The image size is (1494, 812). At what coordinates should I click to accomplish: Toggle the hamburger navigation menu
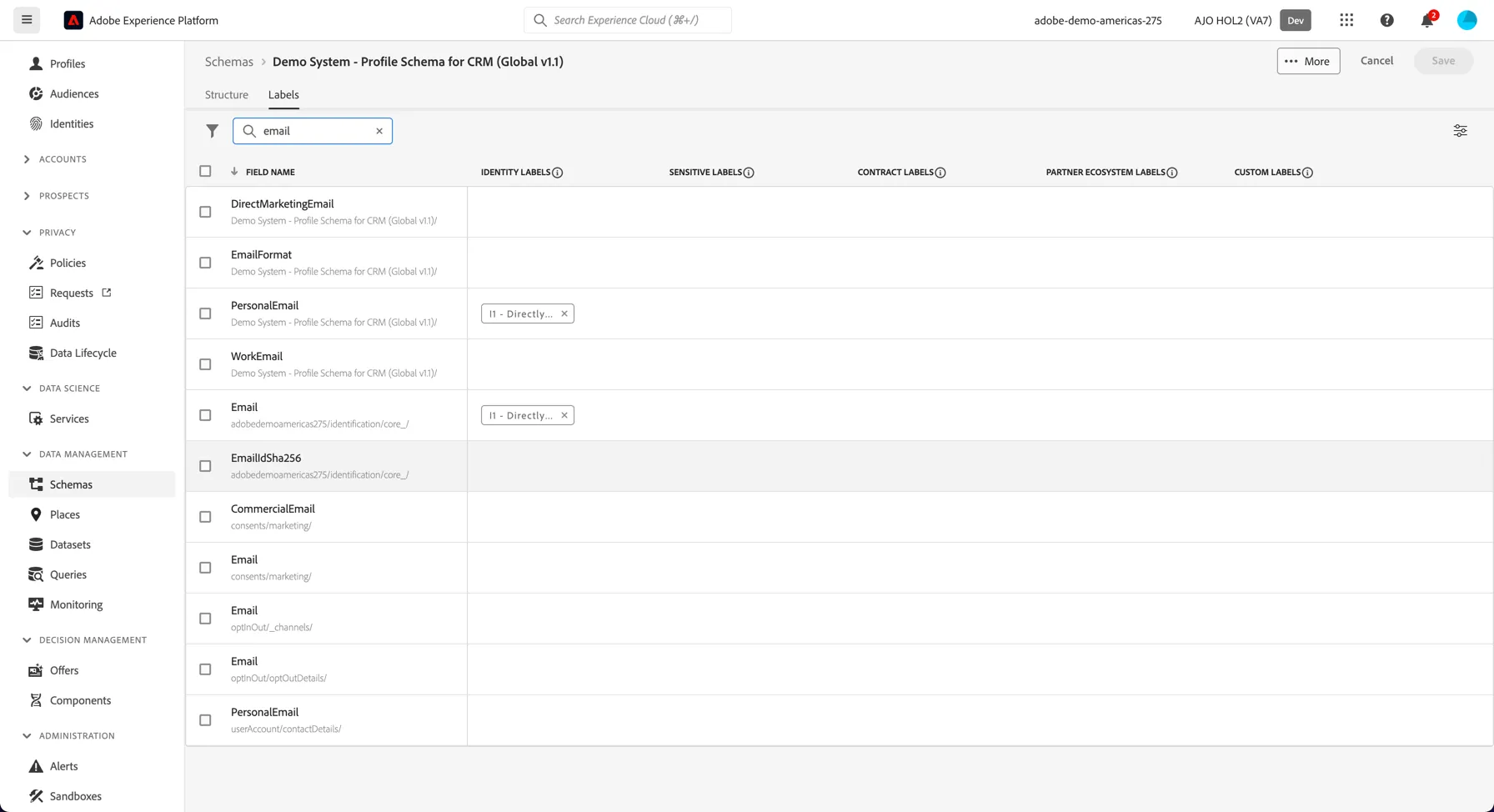click(x=27, y=20)
